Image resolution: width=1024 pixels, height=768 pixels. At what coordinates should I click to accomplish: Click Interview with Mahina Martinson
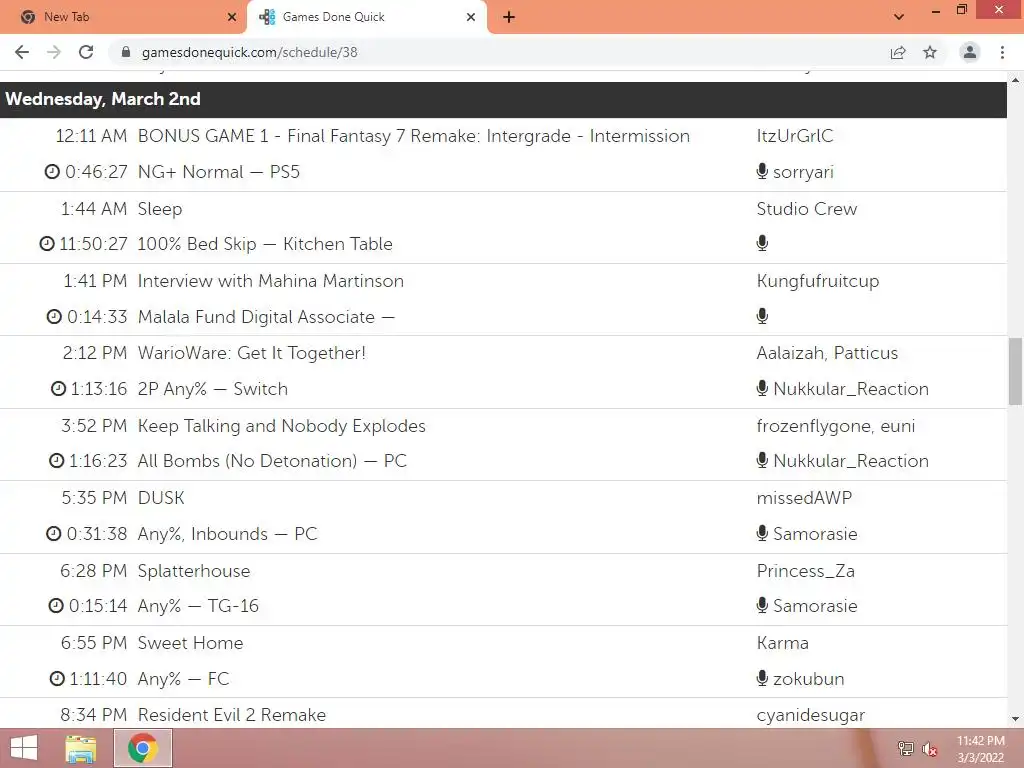[270, 281]
